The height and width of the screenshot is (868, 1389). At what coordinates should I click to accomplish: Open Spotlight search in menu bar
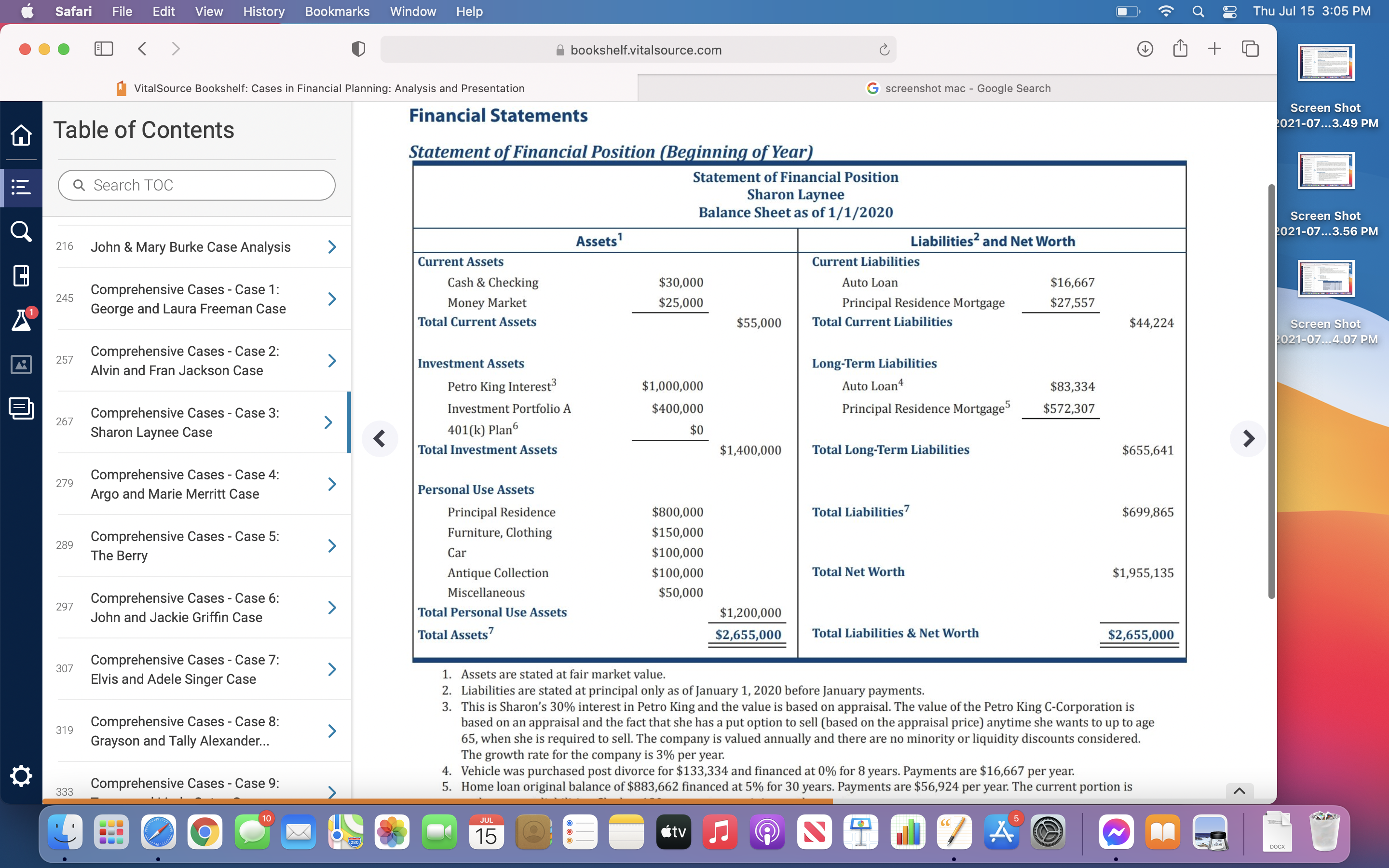tap(1198, 12)
